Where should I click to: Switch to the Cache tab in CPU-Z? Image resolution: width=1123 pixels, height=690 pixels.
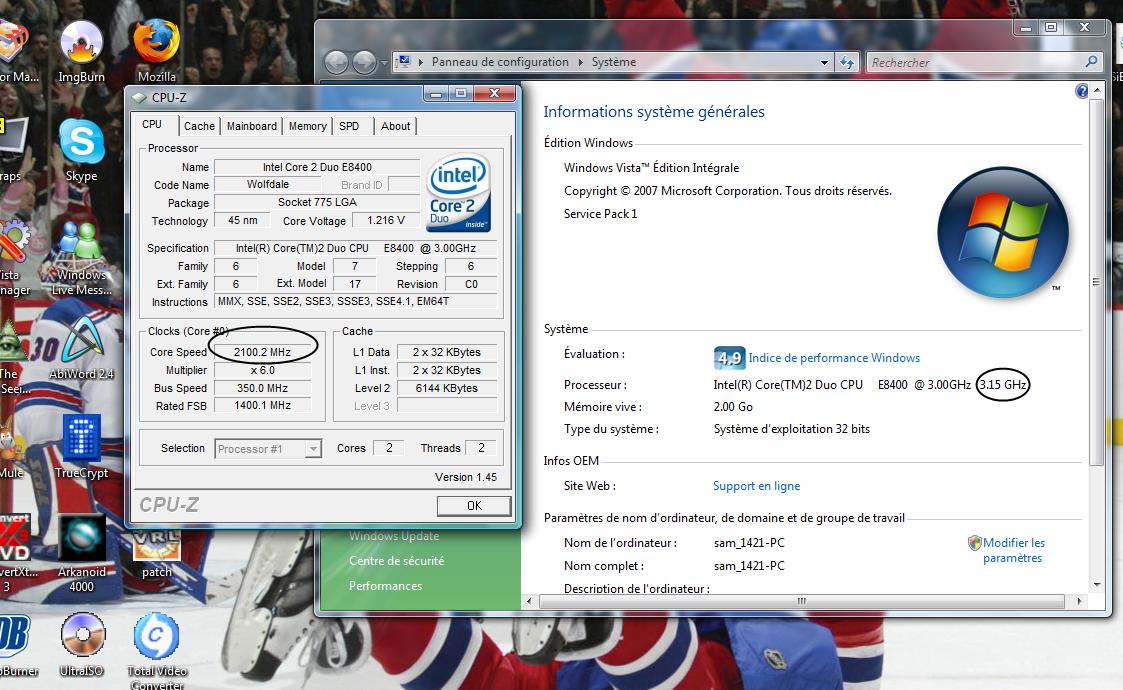coord(199,126)
